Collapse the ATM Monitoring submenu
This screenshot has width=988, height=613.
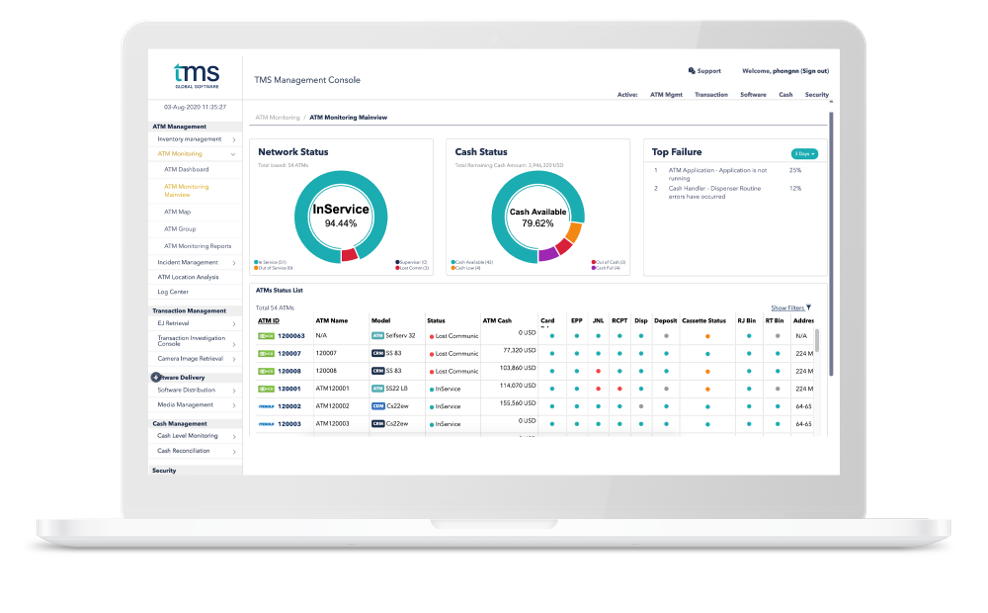(x=233, y=153)
